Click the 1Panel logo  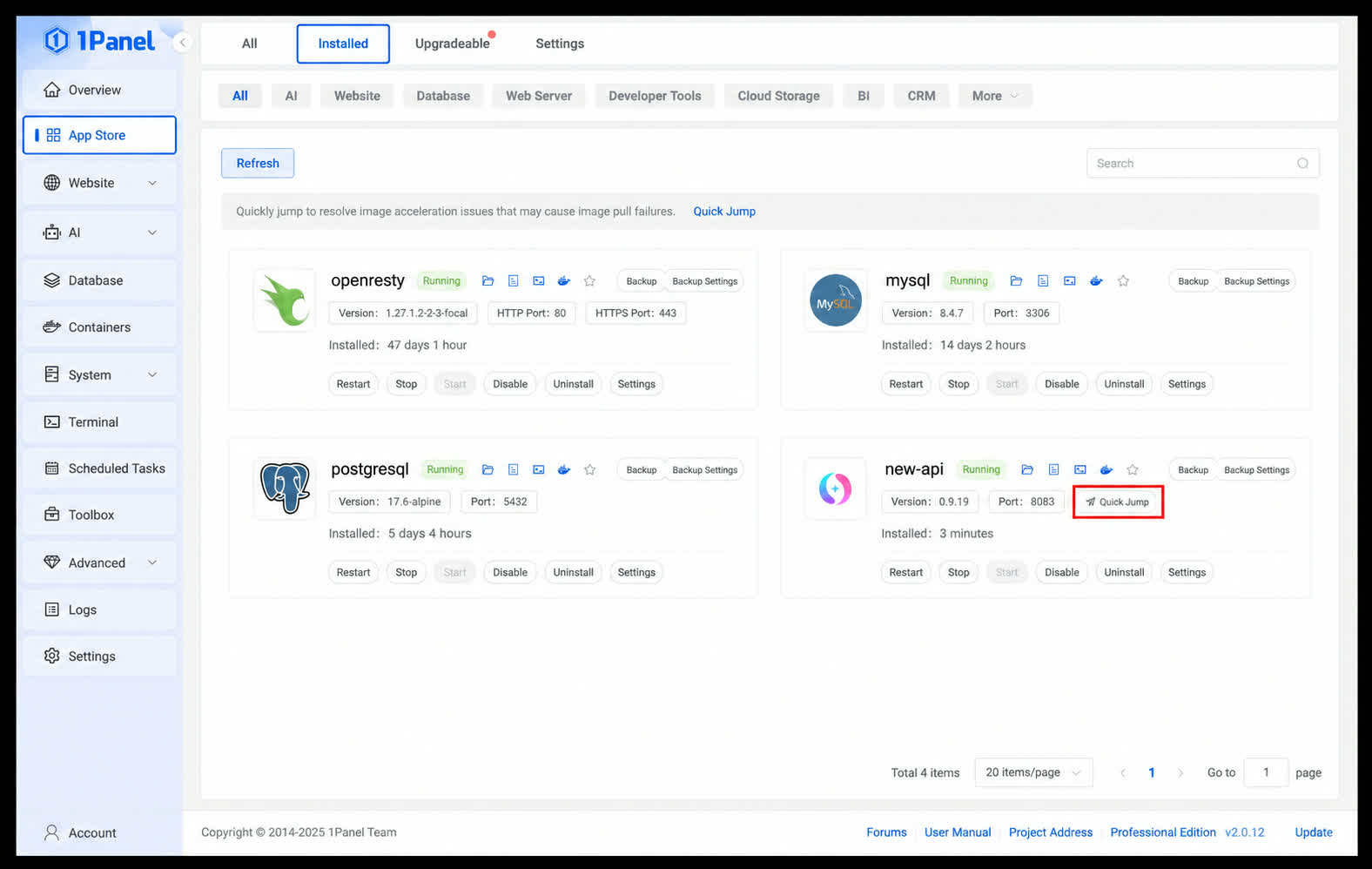click(x=99, y=41)
